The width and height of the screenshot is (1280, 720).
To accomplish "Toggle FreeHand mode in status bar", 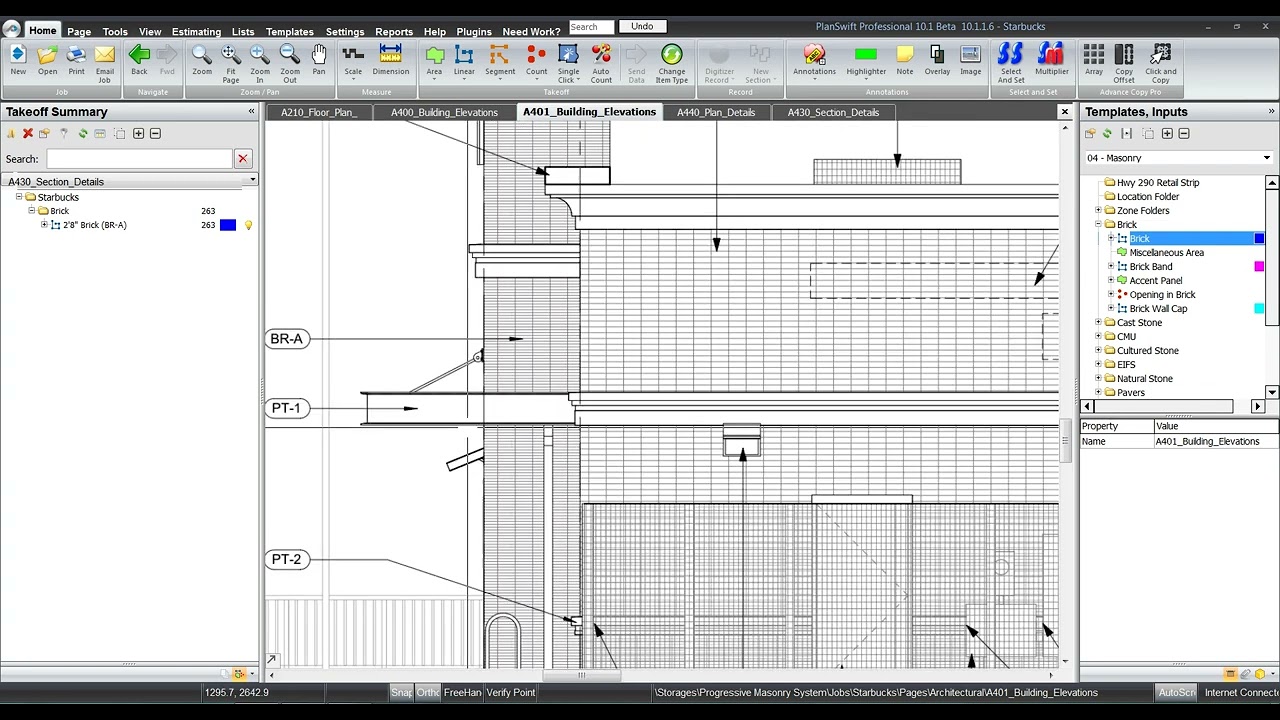I will 462,692.
